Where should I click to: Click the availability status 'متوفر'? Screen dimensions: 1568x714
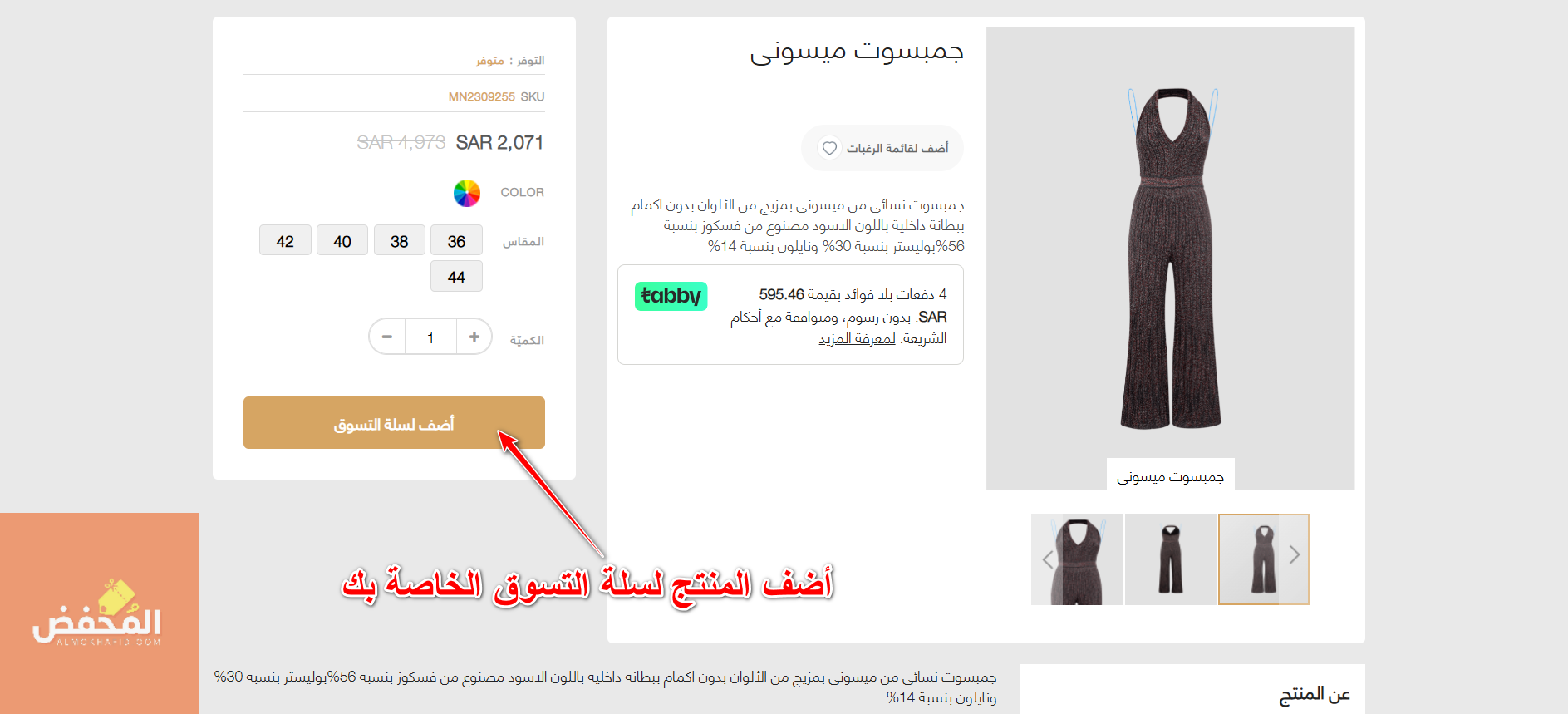[490, 61]
